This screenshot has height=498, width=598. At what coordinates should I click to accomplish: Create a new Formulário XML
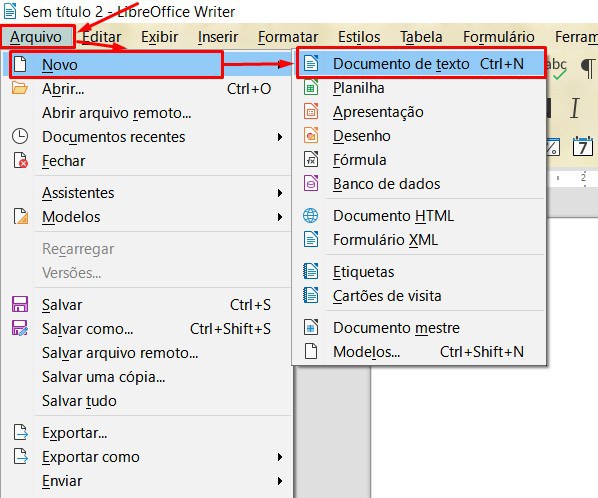420,240
